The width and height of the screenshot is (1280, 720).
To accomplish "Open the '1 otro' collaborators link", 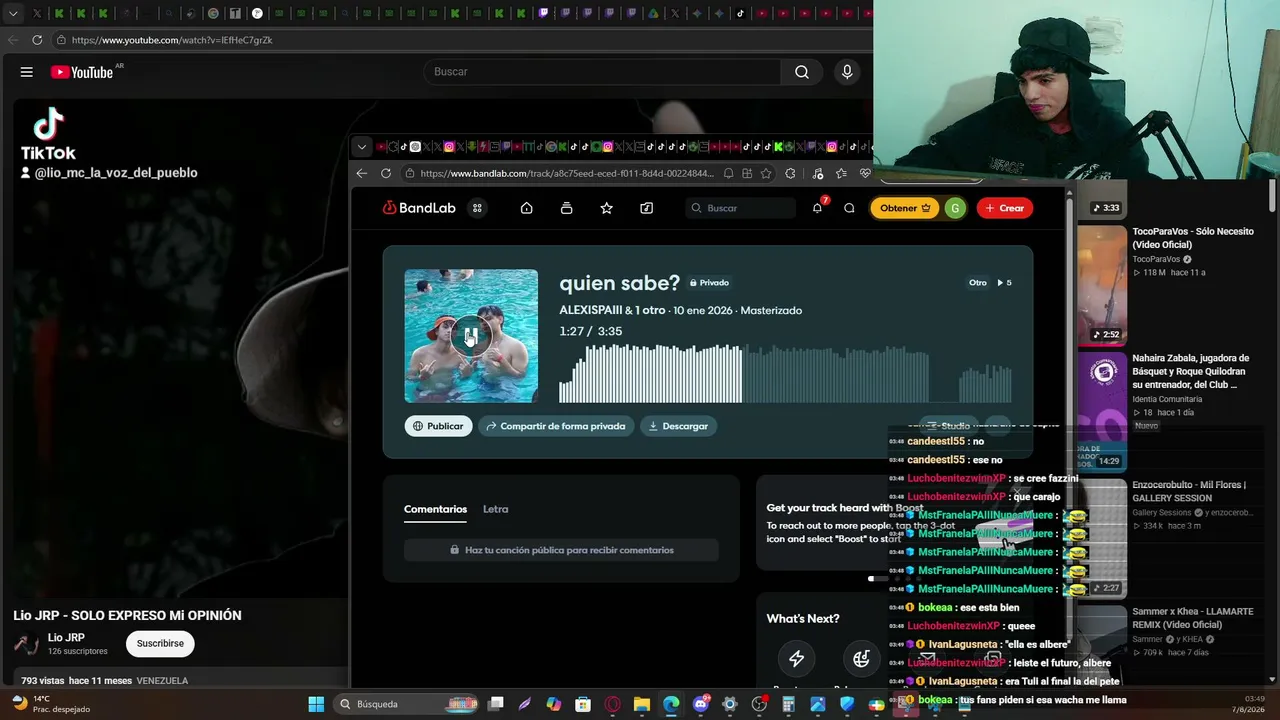I will tap(650, 310).
